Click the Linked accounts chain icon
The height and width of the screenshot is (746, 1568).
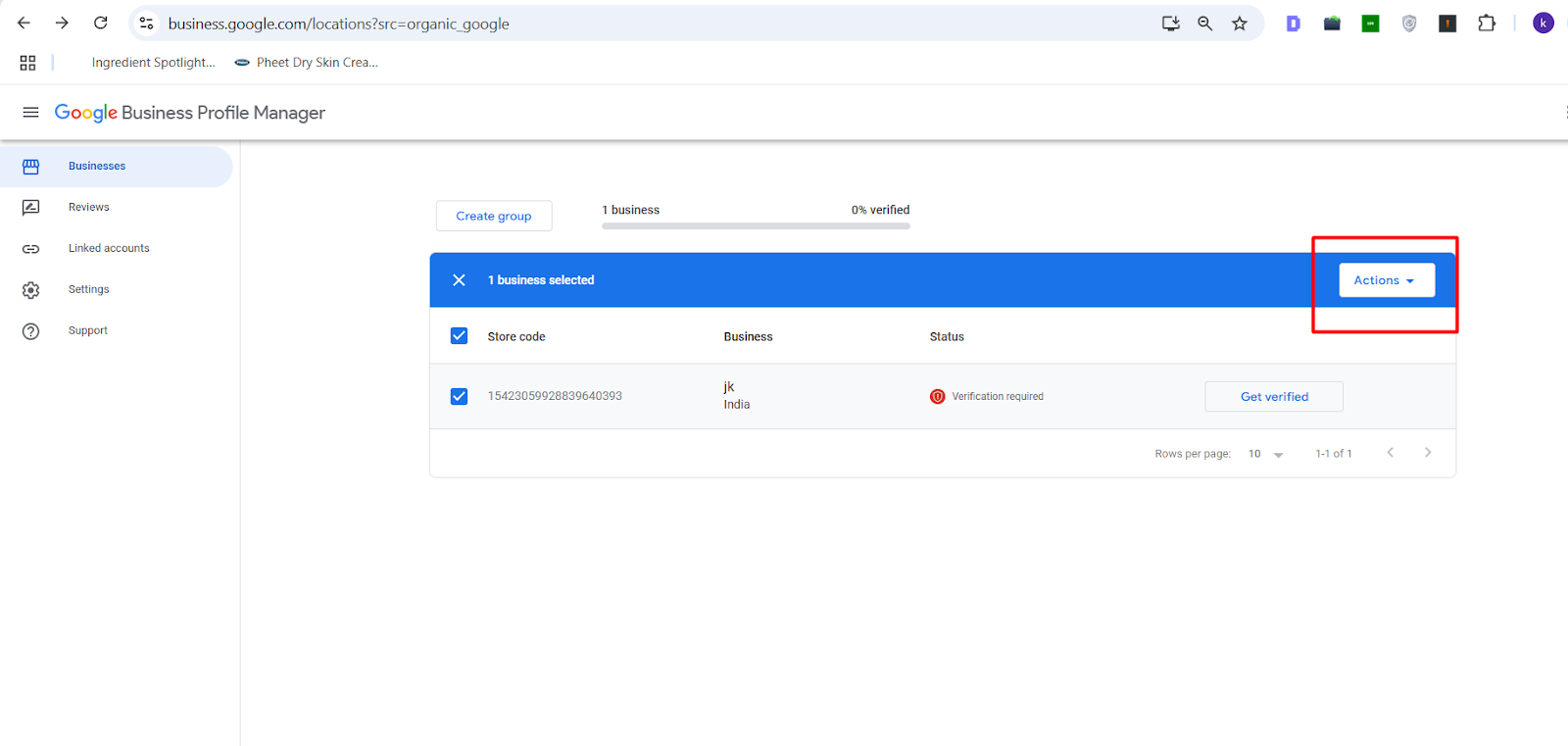coord(30,249)
